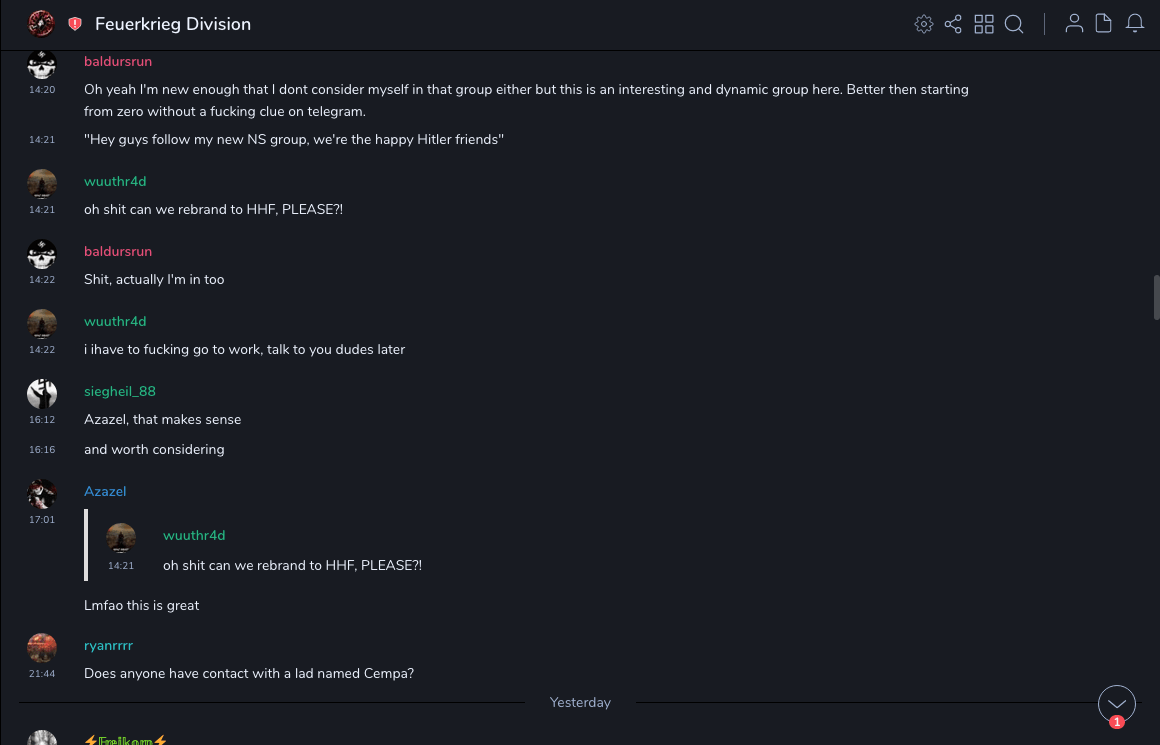Click the ryanrrrr username
This screenshot has height=745, width=1160.
108,645
